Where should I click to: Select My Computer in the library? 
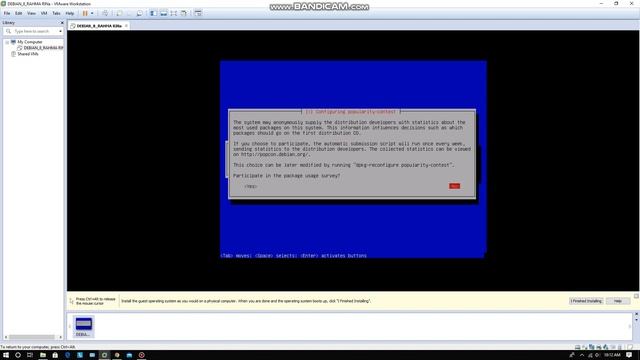[29, 42]
